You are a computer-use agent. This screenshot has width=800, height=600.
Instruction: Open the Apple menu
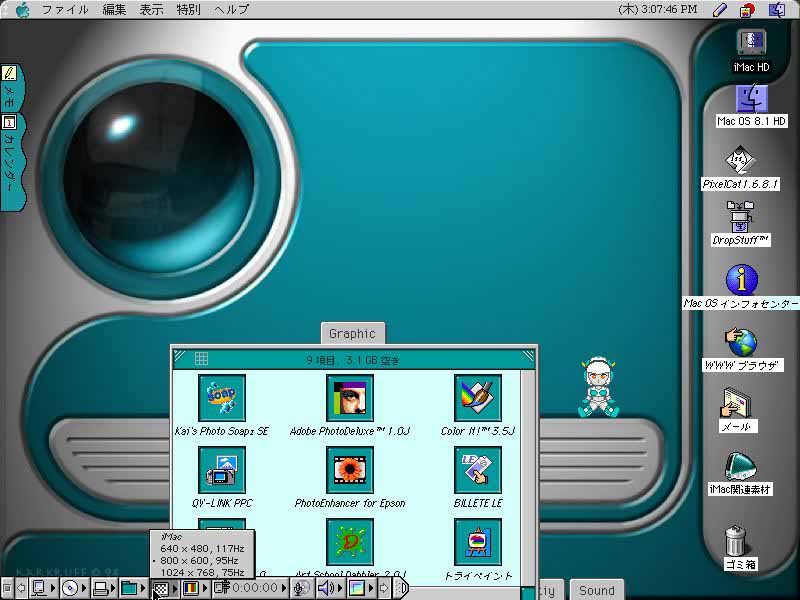(22, 10)
